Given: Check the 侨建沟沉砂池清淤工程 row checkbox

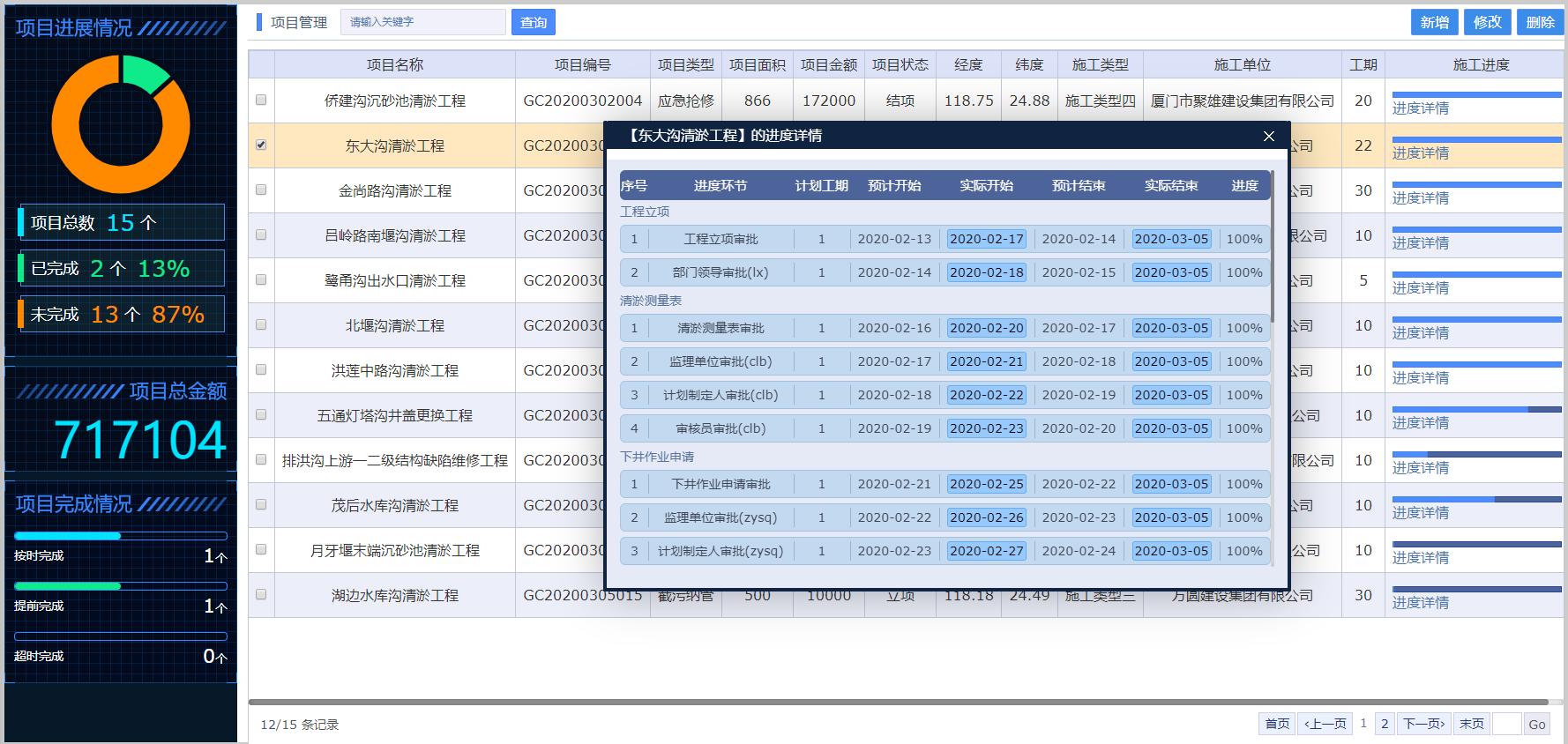Looking at the screenshot, I should (x=261, y=100).
